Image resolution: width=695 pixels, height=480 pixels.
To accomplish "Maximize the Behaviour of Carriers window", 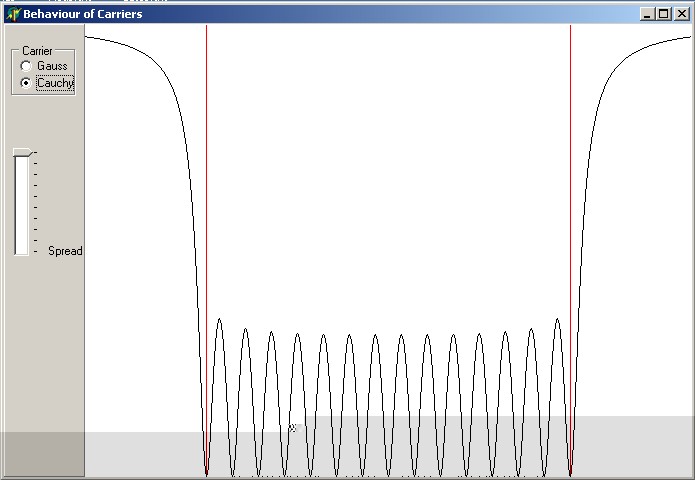I will pyautogui.click(x=664, y=14).
